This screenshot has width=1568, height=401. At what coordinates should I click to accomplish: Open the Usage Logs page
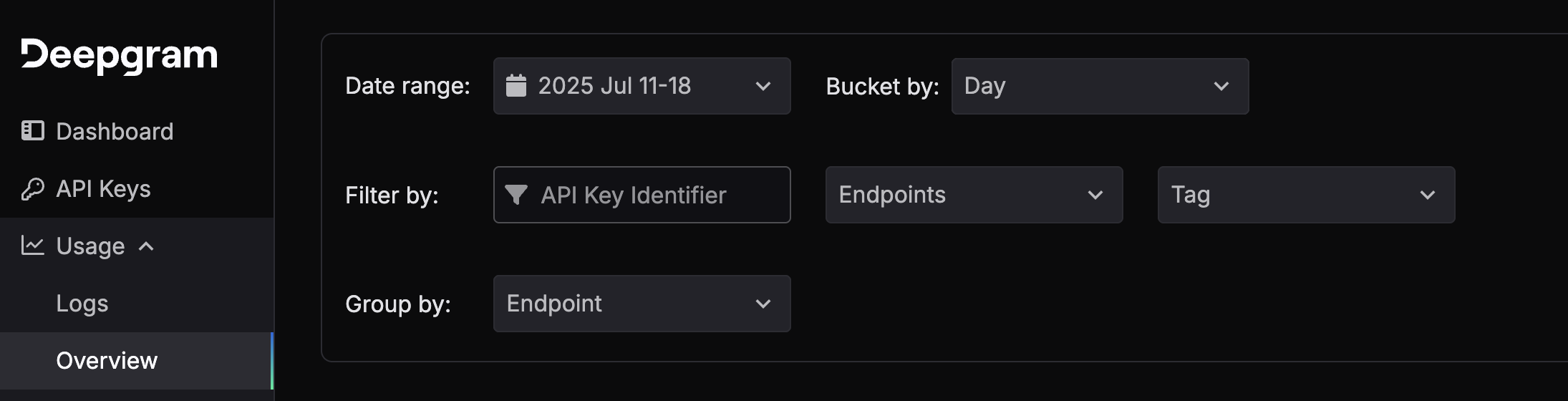pos(82,304)
